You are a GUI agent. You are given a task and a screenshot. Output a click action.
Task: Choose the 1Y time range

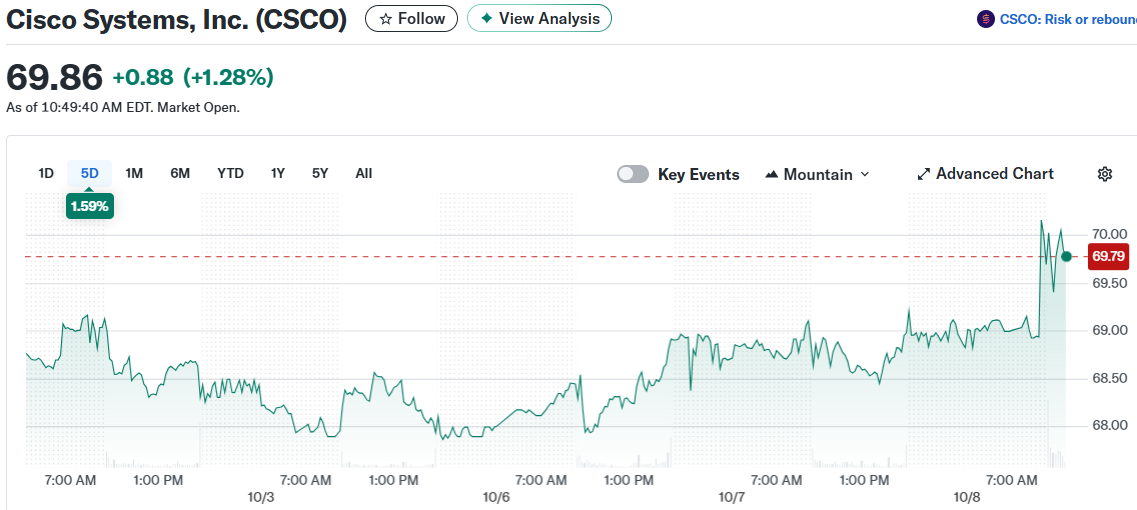(x=278, y=173)
